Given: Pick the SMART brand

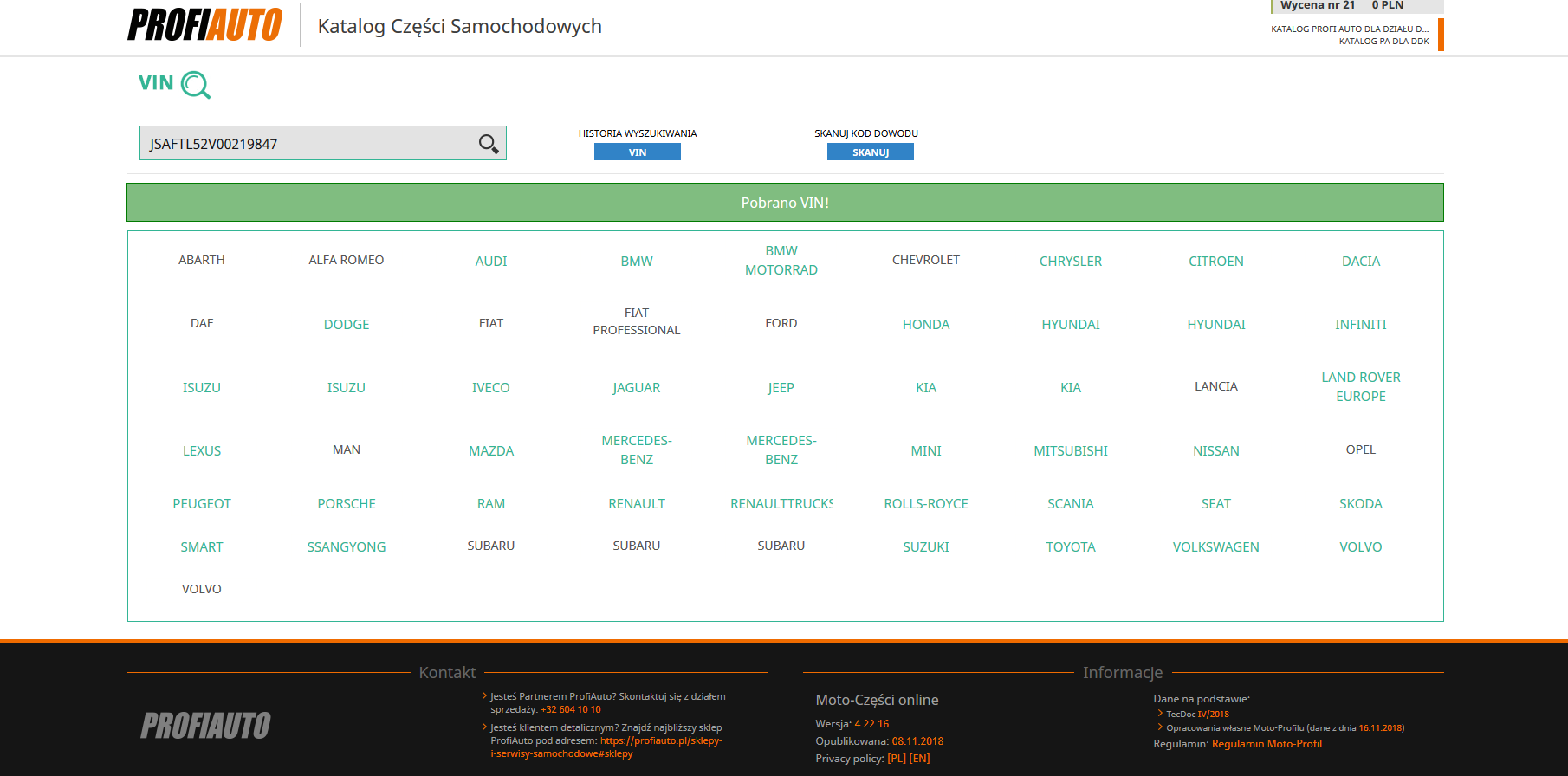Looking at the screenshot, I should coord(202,546).
